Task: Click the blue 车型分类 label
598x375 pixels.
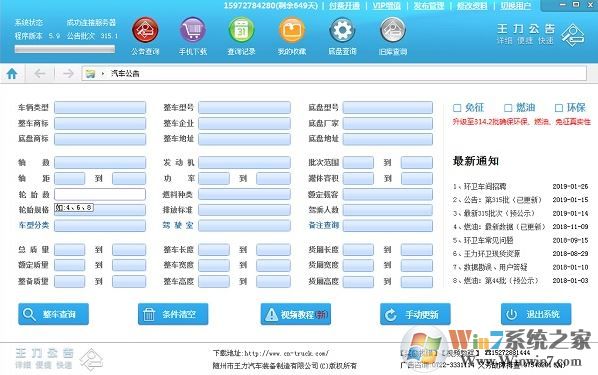Action: [34, 225]
